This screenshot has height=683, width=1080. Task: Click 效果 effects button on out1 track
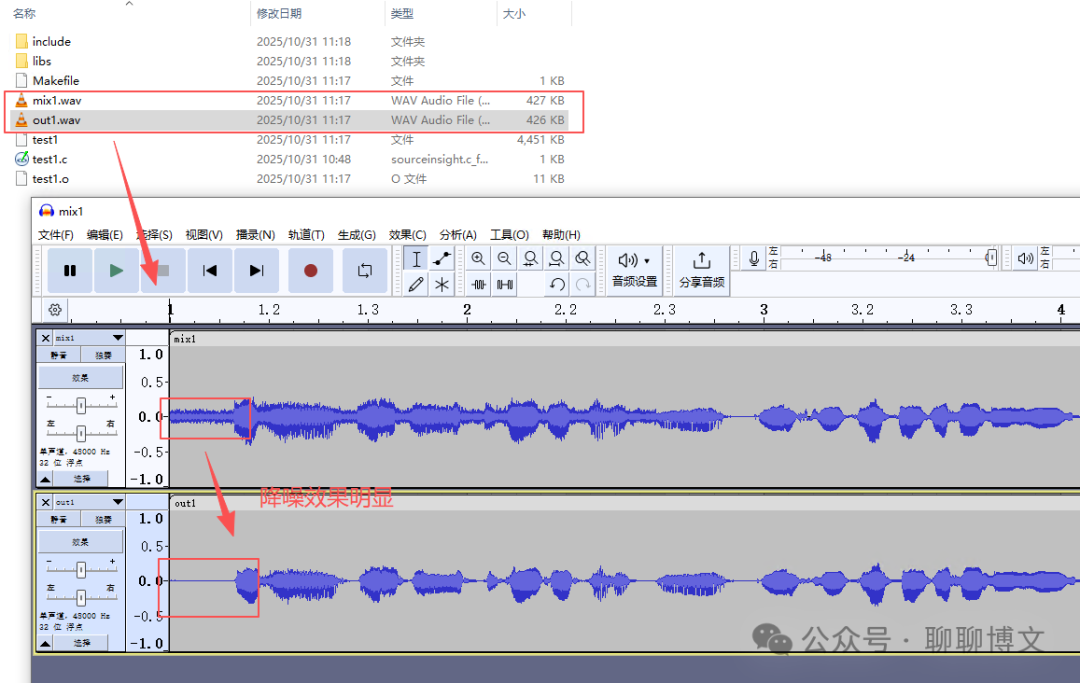(81, 542)
